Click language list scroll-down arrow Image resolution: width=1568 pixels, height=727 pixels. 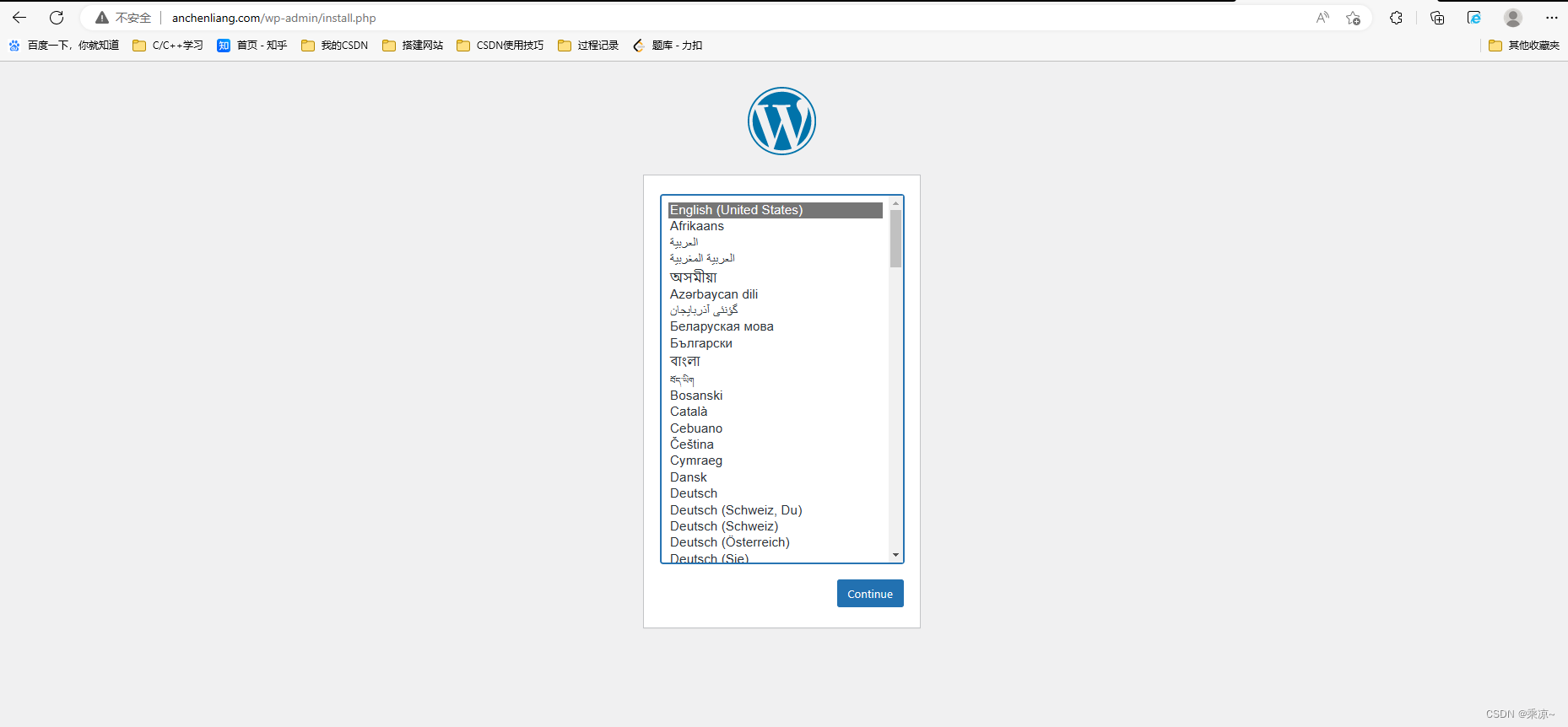(x=895, y=555)
